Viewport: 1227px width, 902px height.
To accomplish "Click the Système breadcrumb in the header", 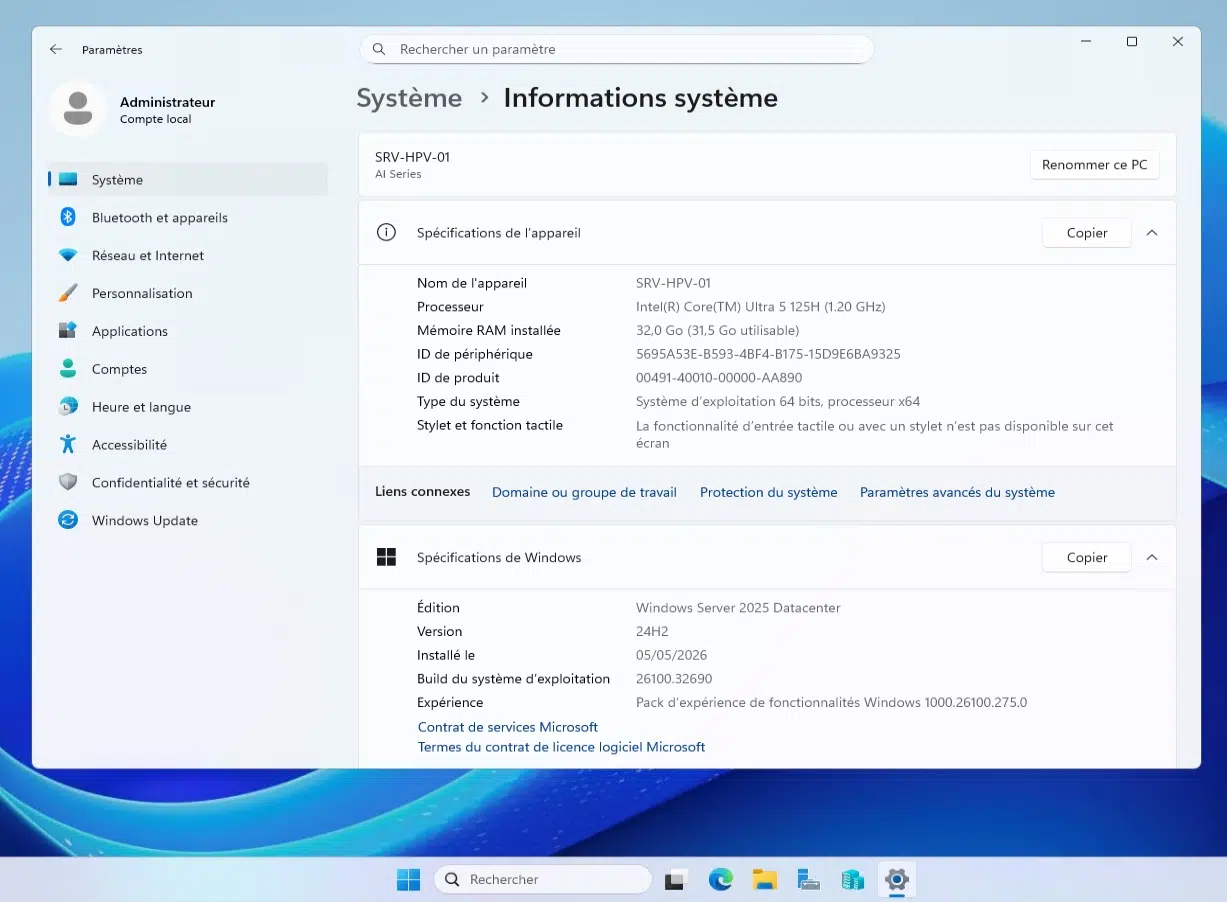I will [x=409, y=98].
